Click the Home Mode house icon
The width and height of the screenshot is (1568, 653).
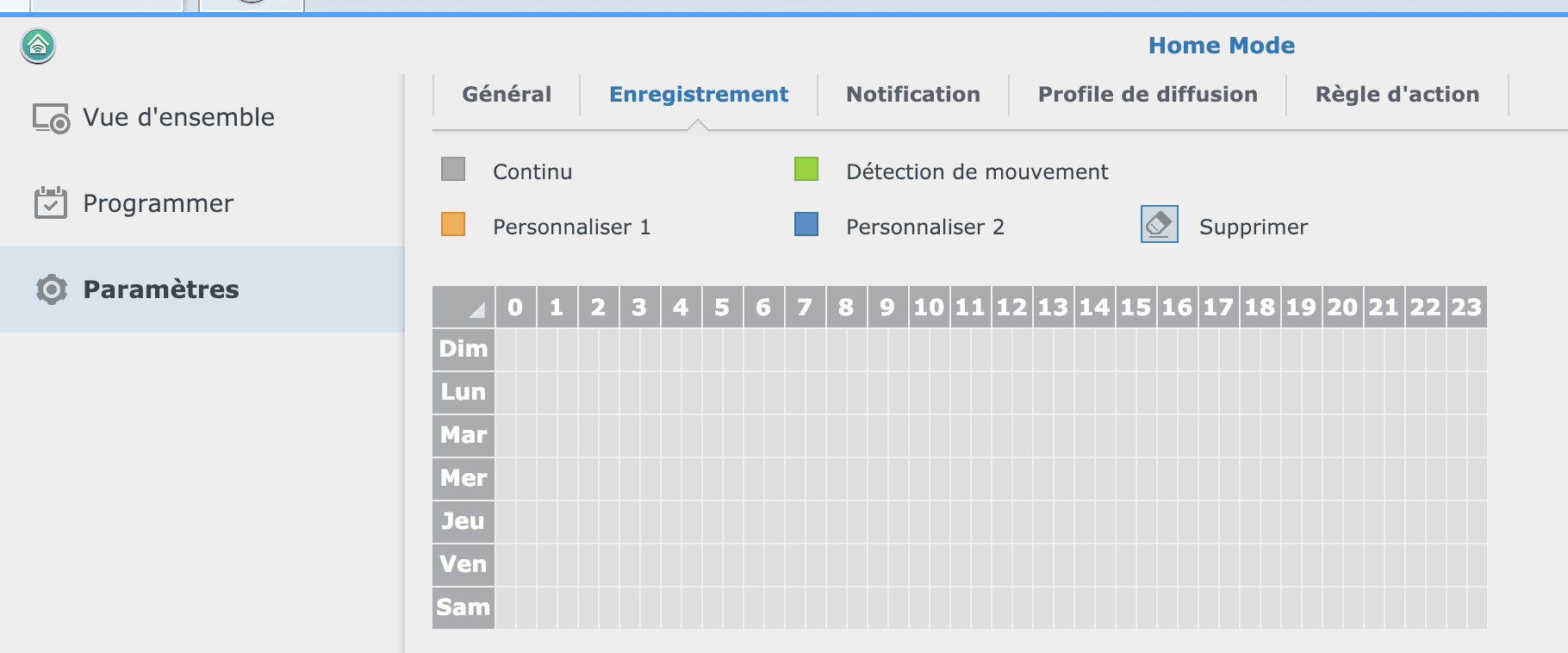pyautogui.click(x=38, y=46)
